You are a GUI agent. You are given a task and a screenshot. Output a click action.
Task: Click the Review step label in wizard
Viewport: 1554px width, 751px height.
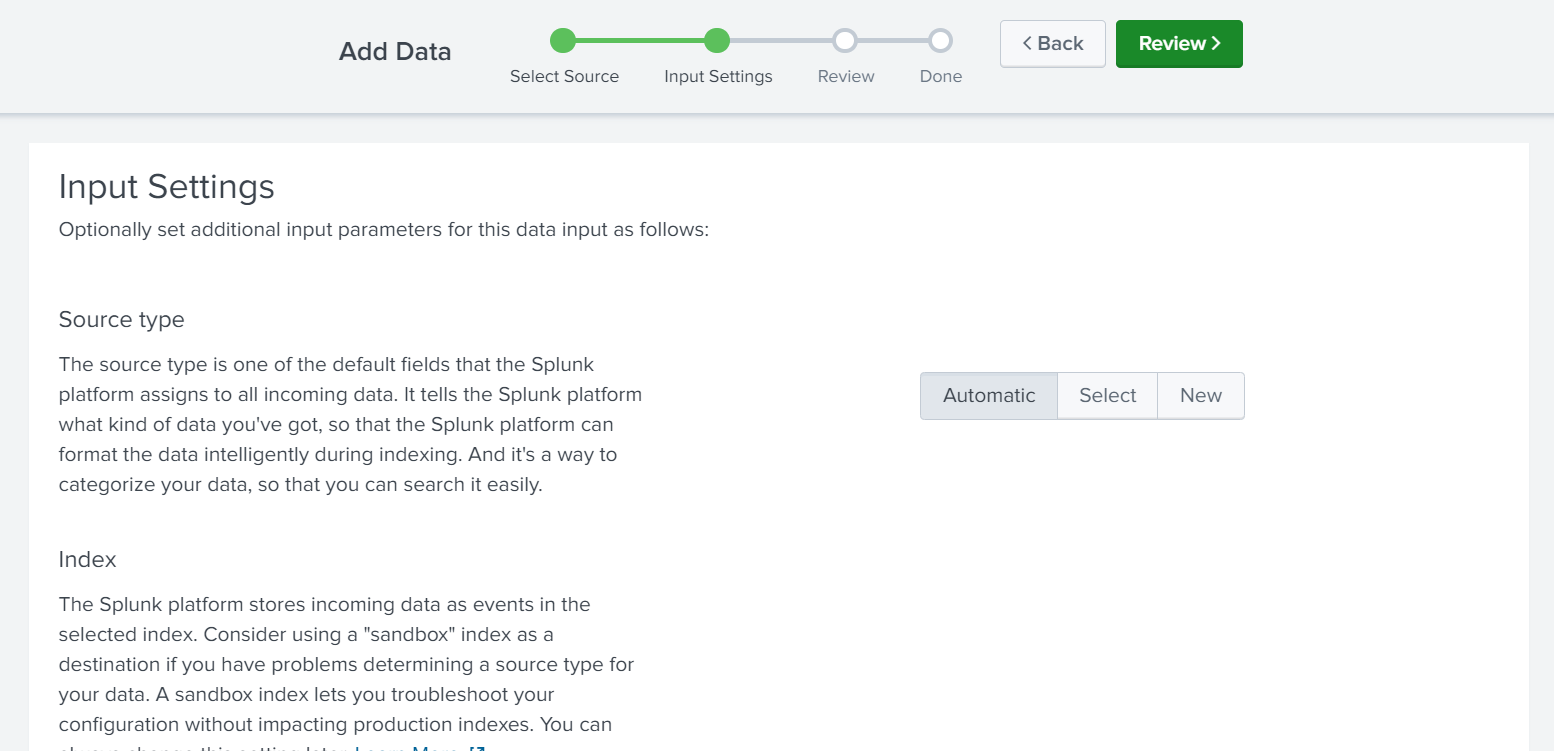coord(846,77)
